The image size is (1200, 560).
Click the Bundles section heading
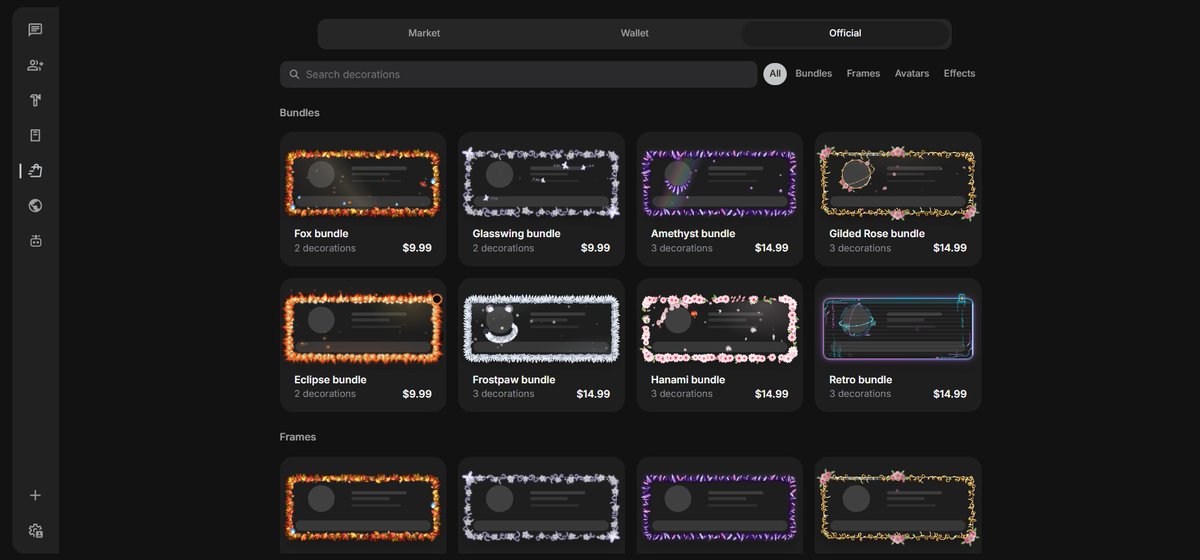[x=300, y=113]
